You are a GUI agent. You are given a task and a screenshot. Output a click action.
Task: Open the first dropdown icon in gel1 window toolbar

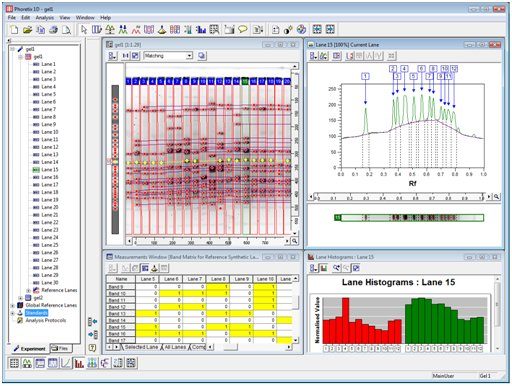click(112, 56)
